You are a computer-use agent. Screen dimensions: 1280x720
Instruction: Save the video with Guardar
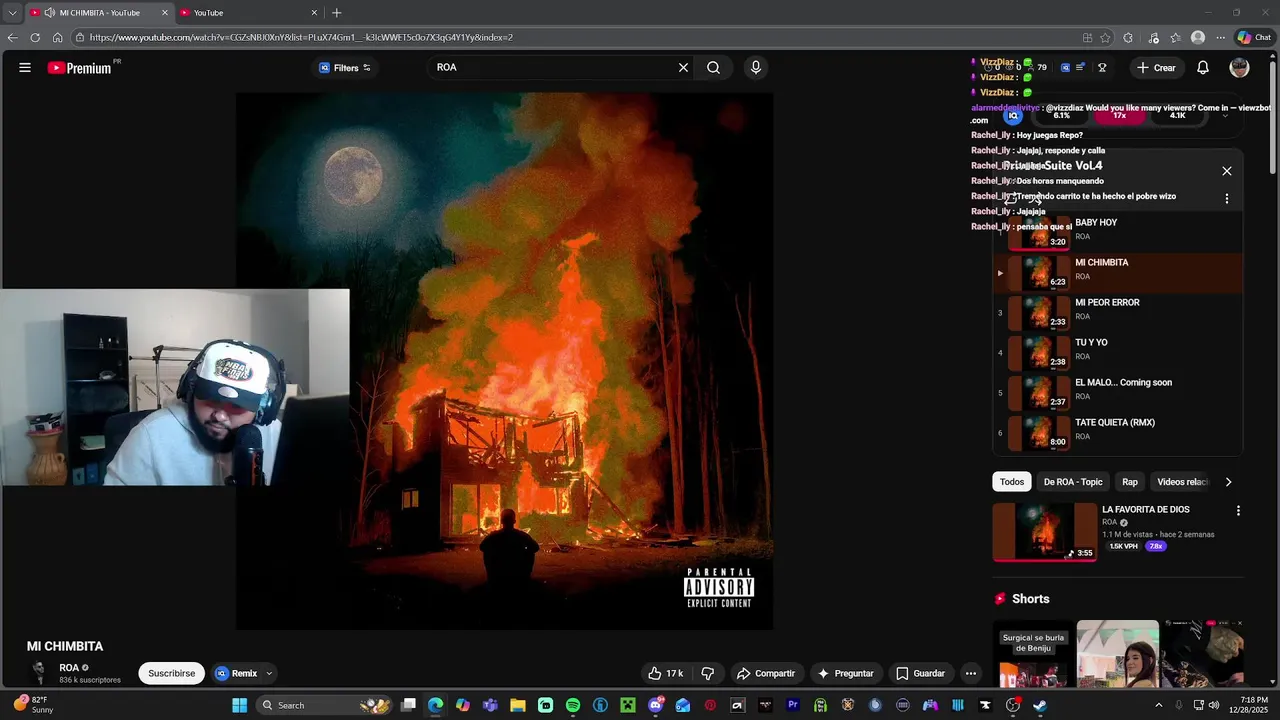coord(921,674)
